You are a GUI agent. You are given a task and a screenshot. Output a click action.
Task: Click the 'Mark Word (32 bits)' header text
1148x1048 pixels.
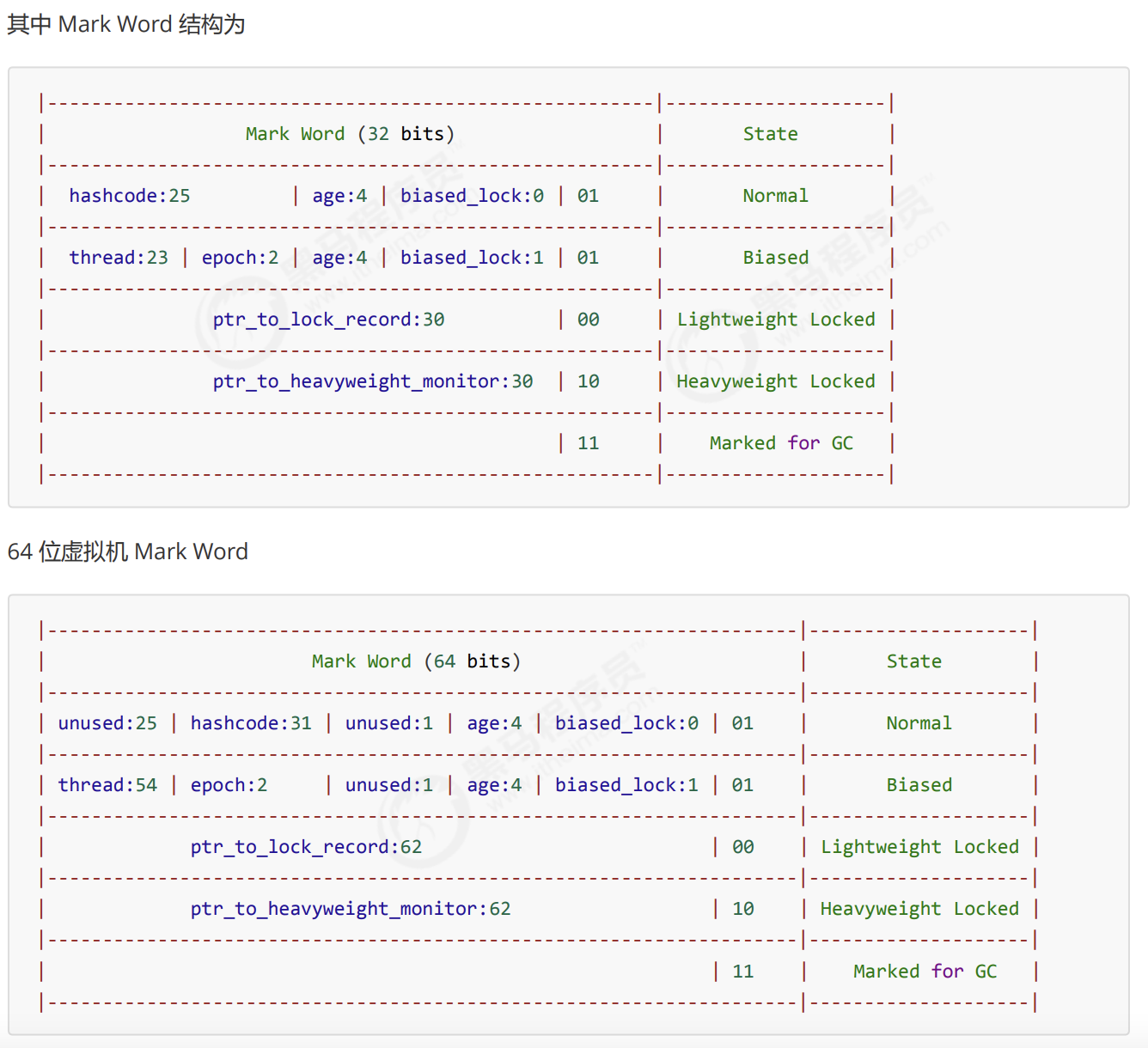pyautogui.click(x=350, y=134)
